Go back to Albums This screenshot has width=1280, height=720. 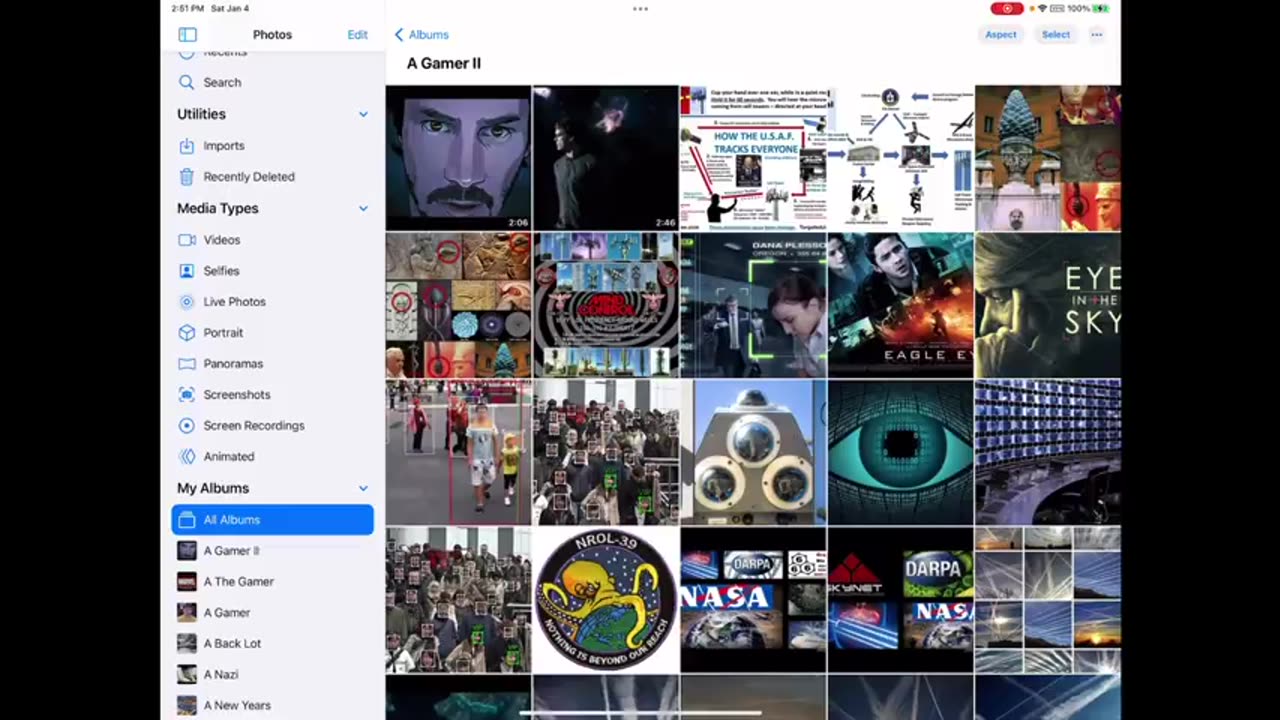coord(421,34)
